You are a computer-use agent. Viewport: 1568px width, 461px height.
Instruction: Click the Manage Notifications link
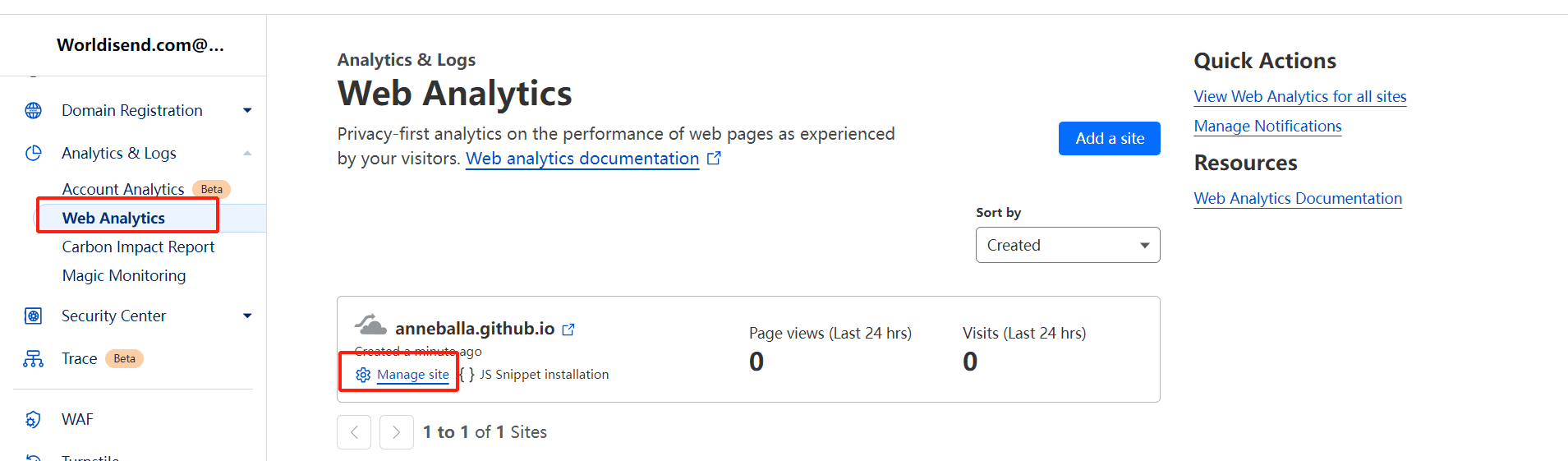point(1267,127)
